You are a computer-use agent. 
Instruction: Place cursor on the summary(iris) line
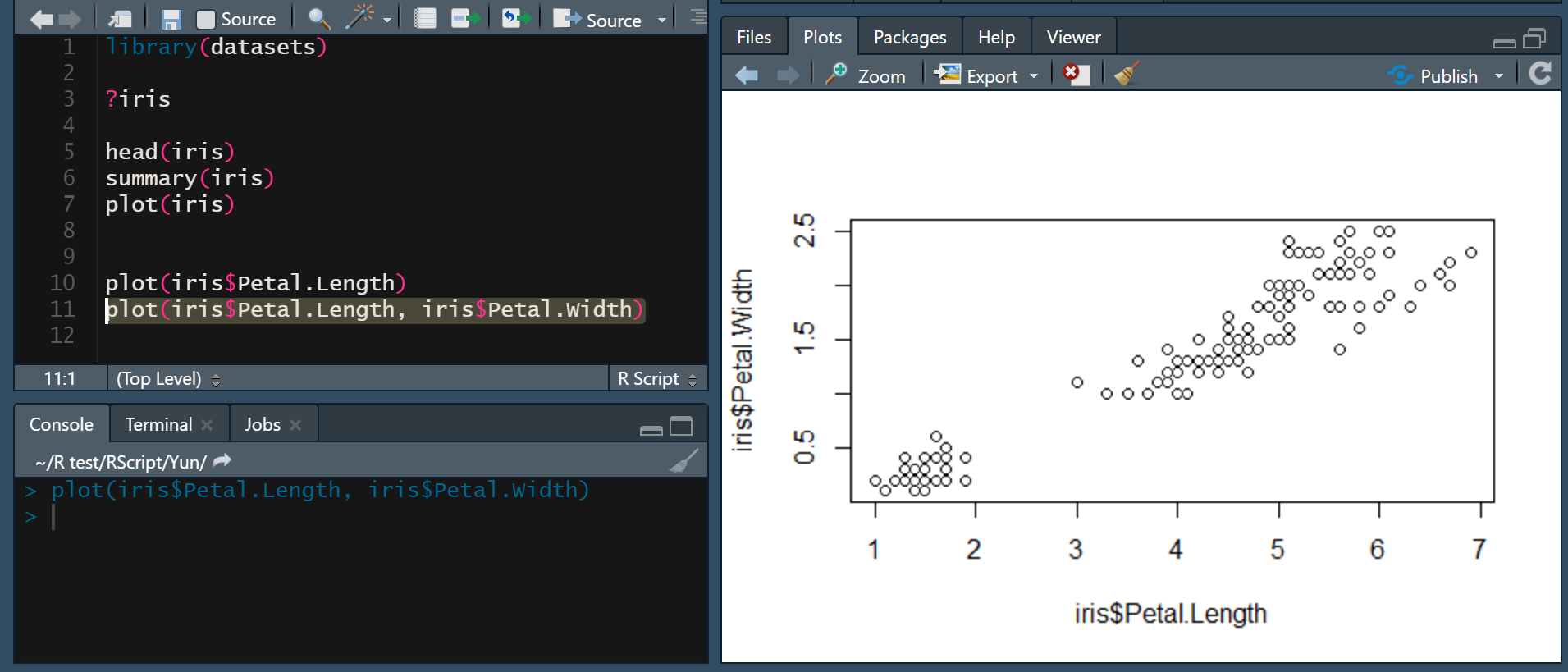point(190,178)
